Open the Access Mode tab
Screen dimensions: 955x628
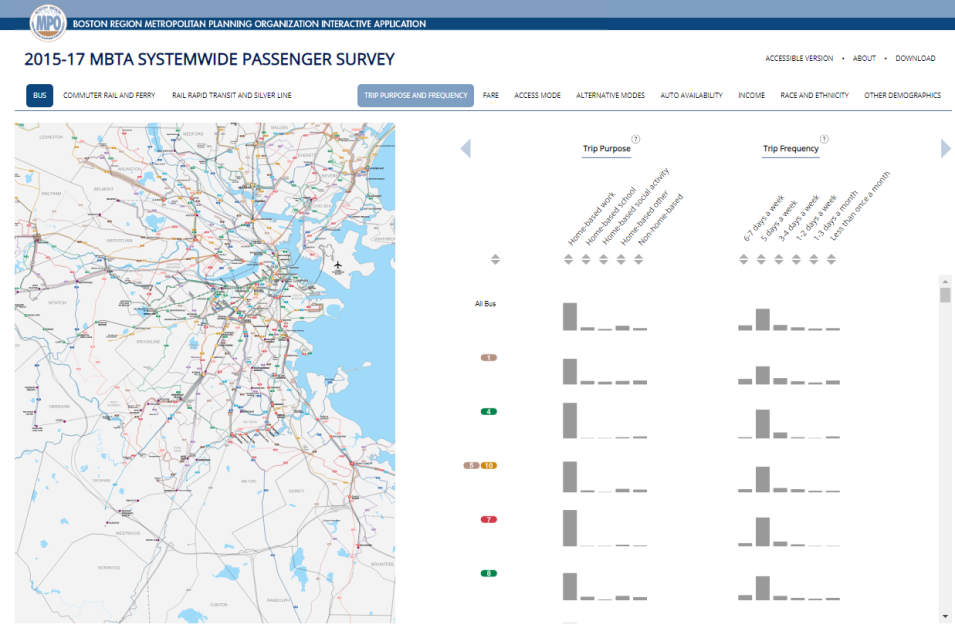point(537,96)
